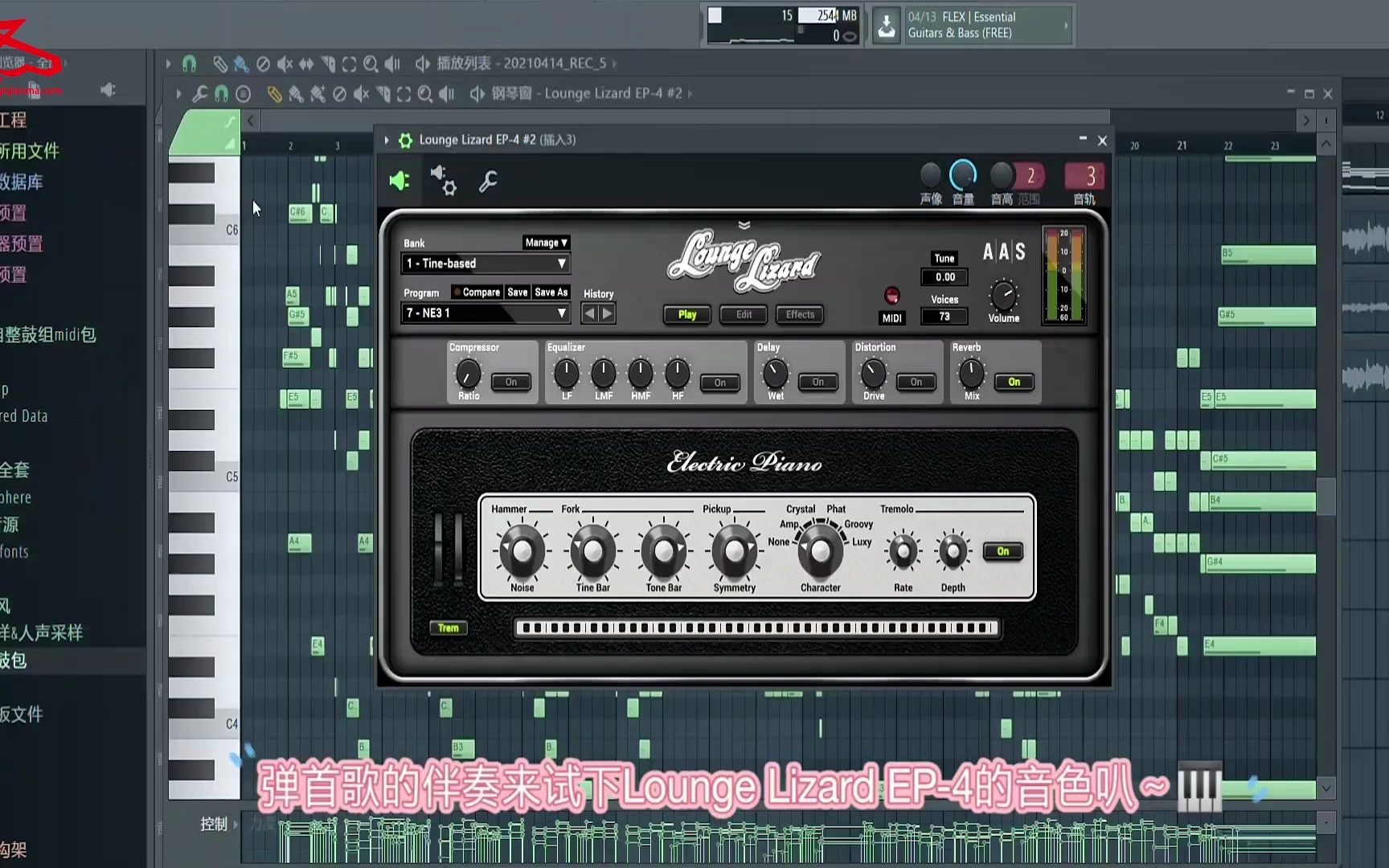Collapse the plugin top panel chevron
The width and height of the screenshot is (1389, 868).
click(744, 225)
